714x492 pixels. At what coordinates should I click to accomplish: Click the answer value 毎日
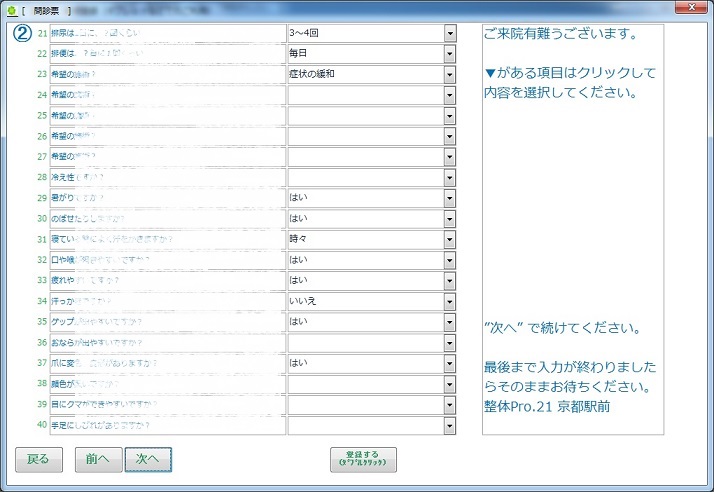pyautogui.click(x=298, y=53)
